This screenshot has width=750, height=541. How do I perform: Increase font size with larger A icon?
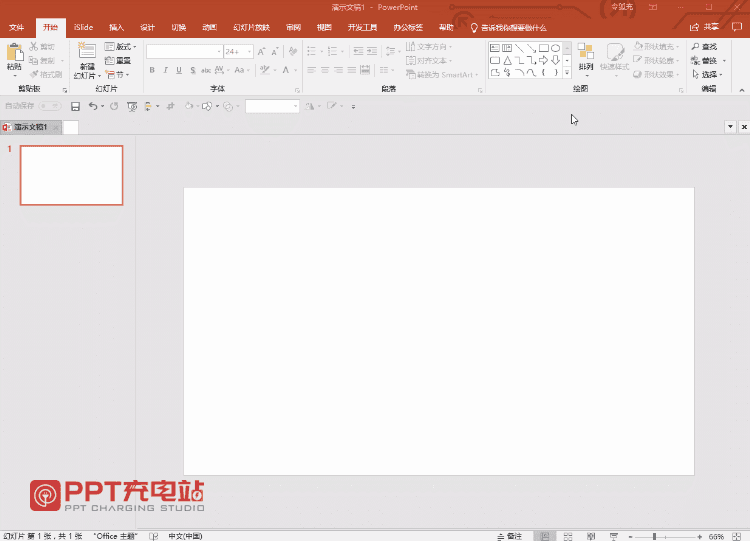coord(262,52)
